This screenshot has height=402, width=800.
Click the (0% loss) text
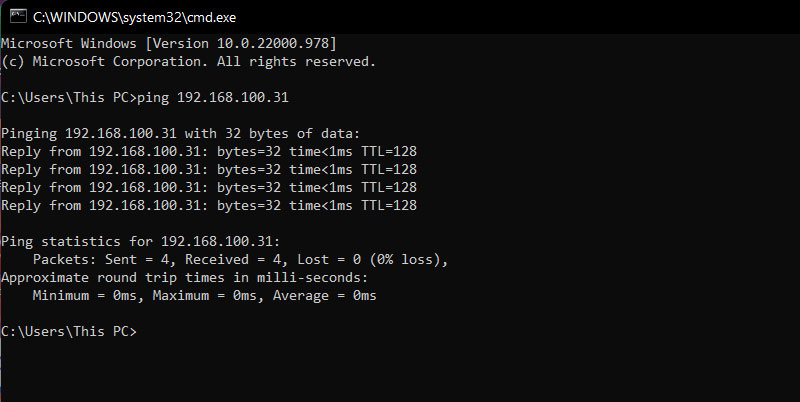point(405,260)
